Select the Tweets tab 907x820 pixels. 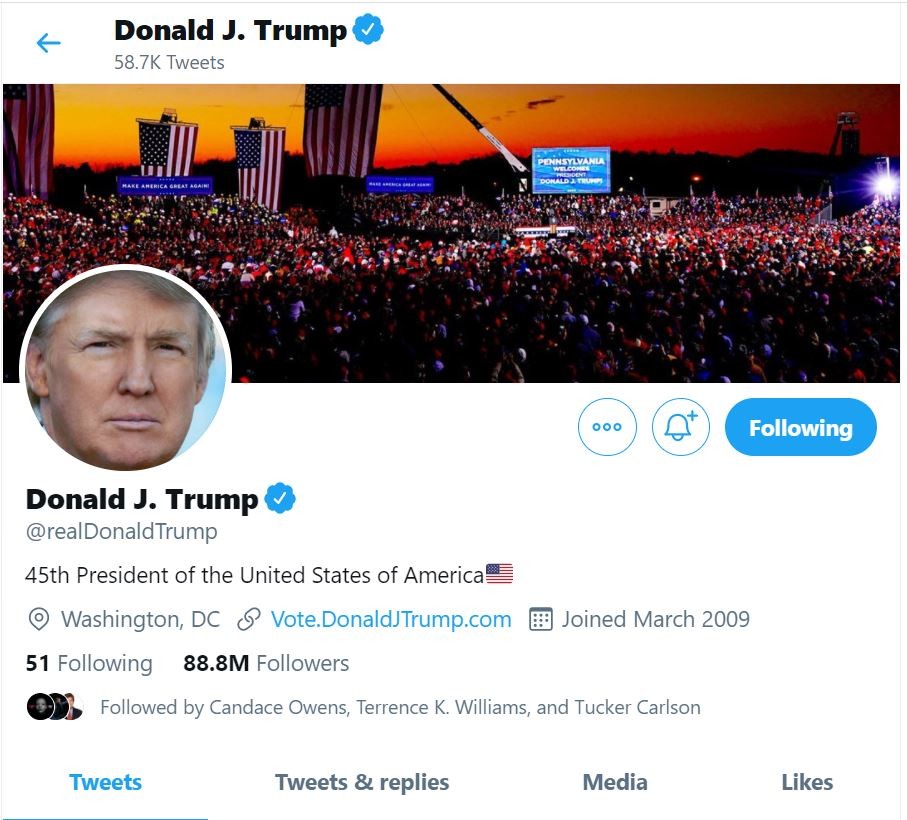(x=105, y=782)
